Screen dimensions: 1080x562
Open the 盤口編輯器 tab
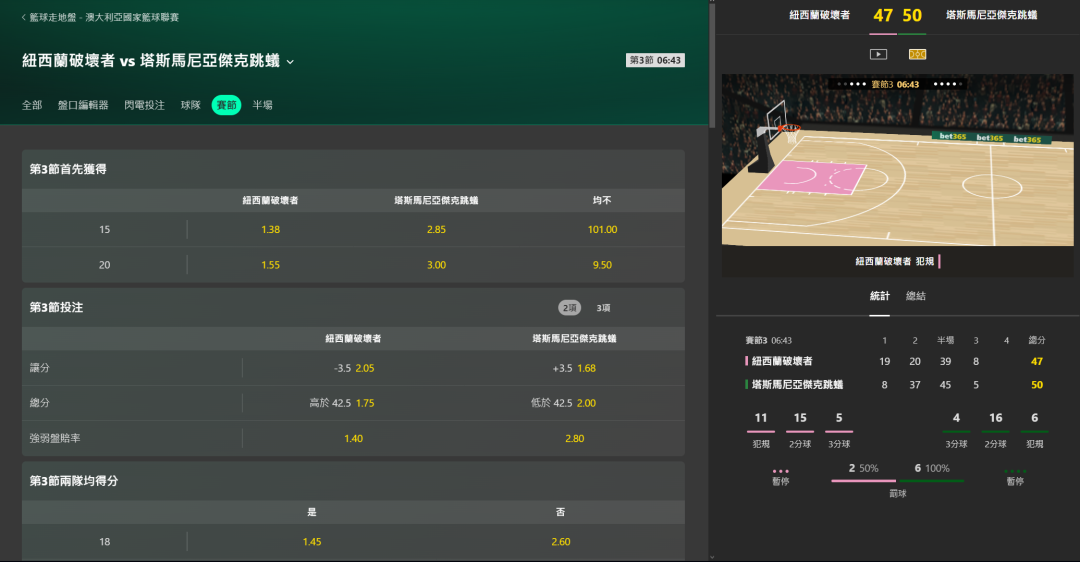[x=83, y=105]
